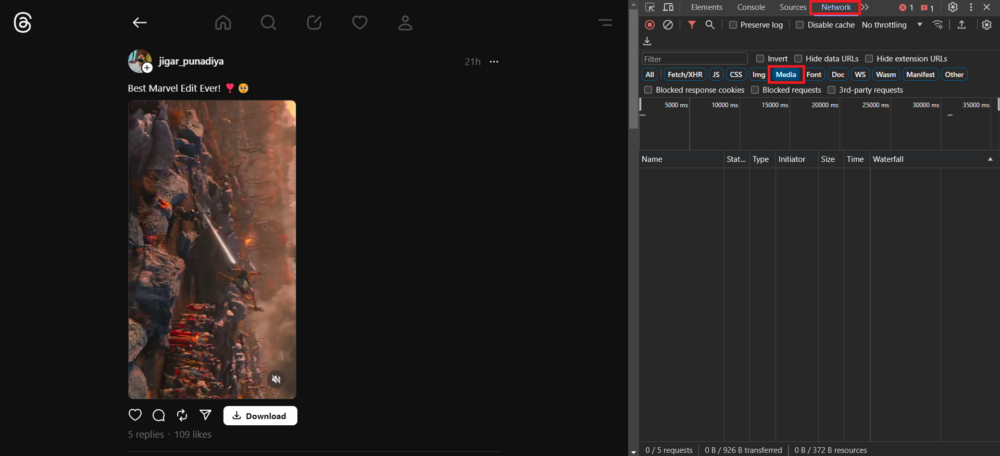Activate DevTools inspect element selector icon

650,7
